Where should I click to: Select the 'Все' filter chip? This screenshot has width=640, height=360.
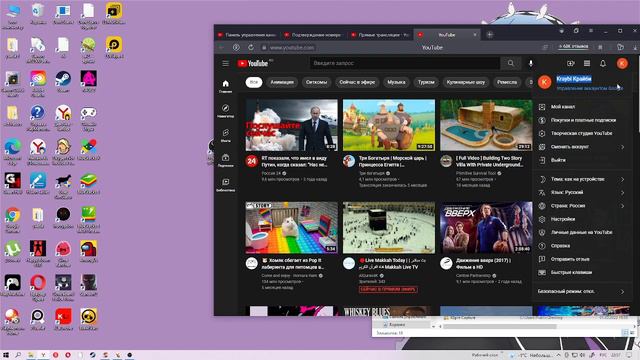253,82
